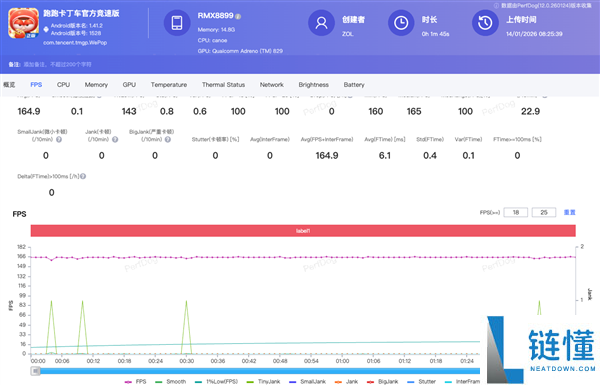This screenshot has width=600, height=385.
Task: Open the Memory tab
Action: [96, 85]
